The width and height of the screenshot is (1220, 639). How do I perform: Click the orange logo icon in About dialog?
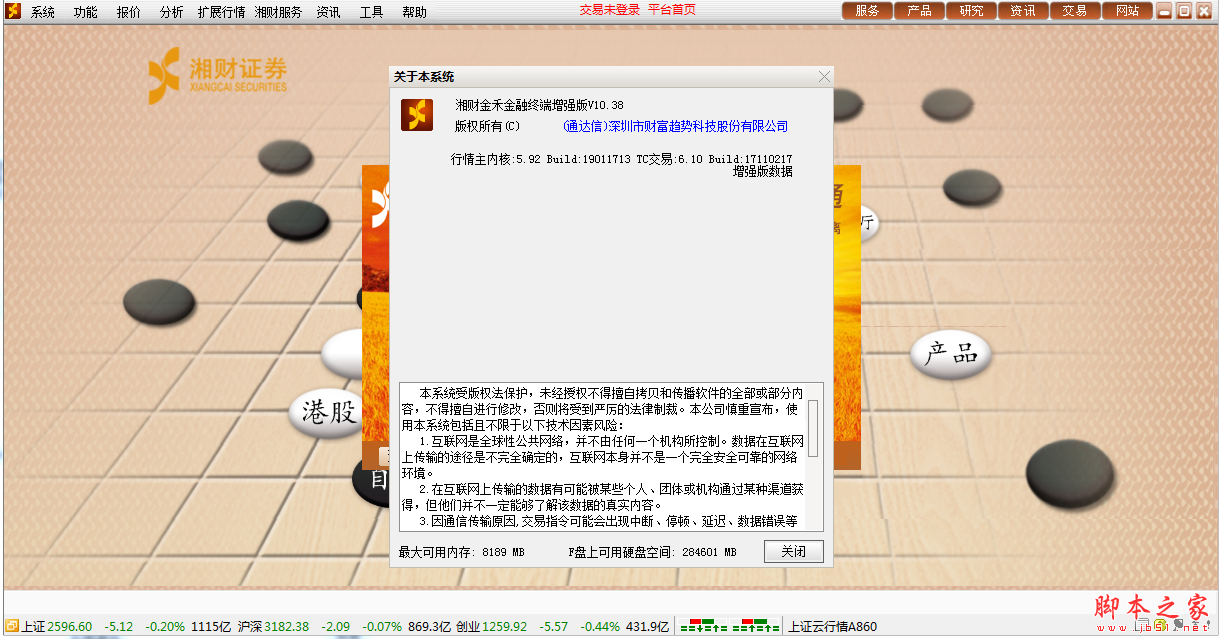pos(417,115)
